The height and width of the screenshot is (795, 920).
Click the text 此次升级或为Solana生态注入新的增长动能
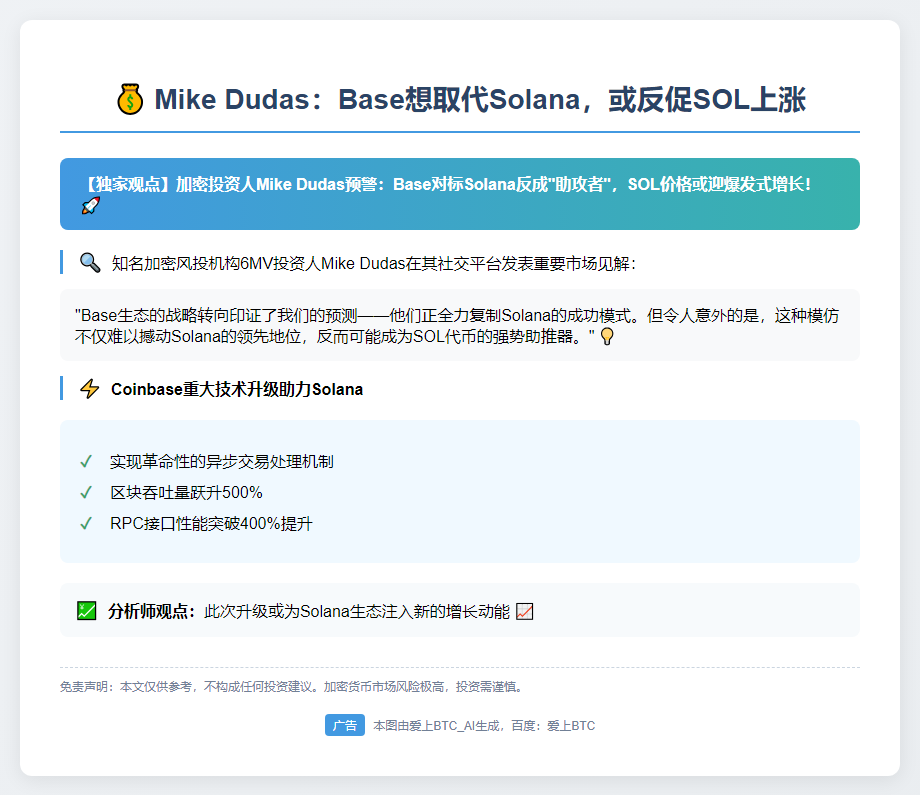(357, 611)
